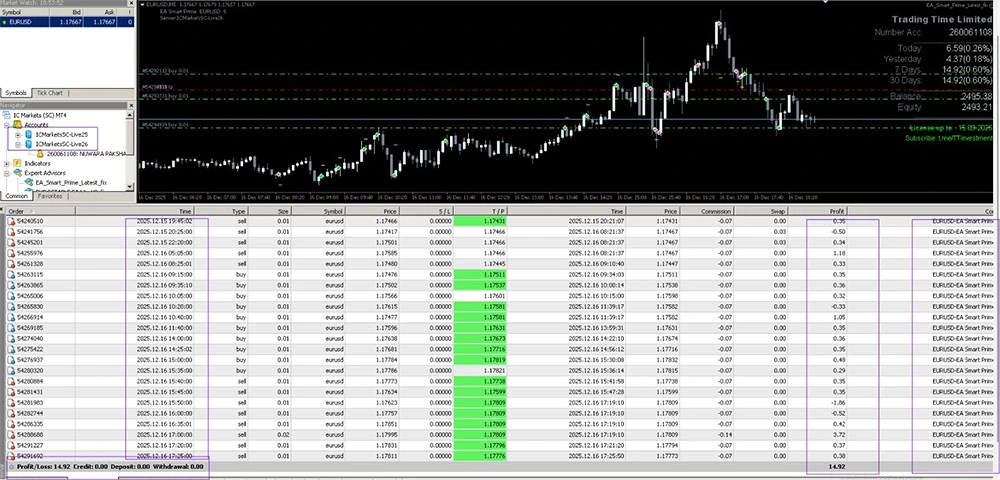Screen dimensions: 1000x480
Task: Click the Indicators icon in Navigator
Action: coord(17,163)
